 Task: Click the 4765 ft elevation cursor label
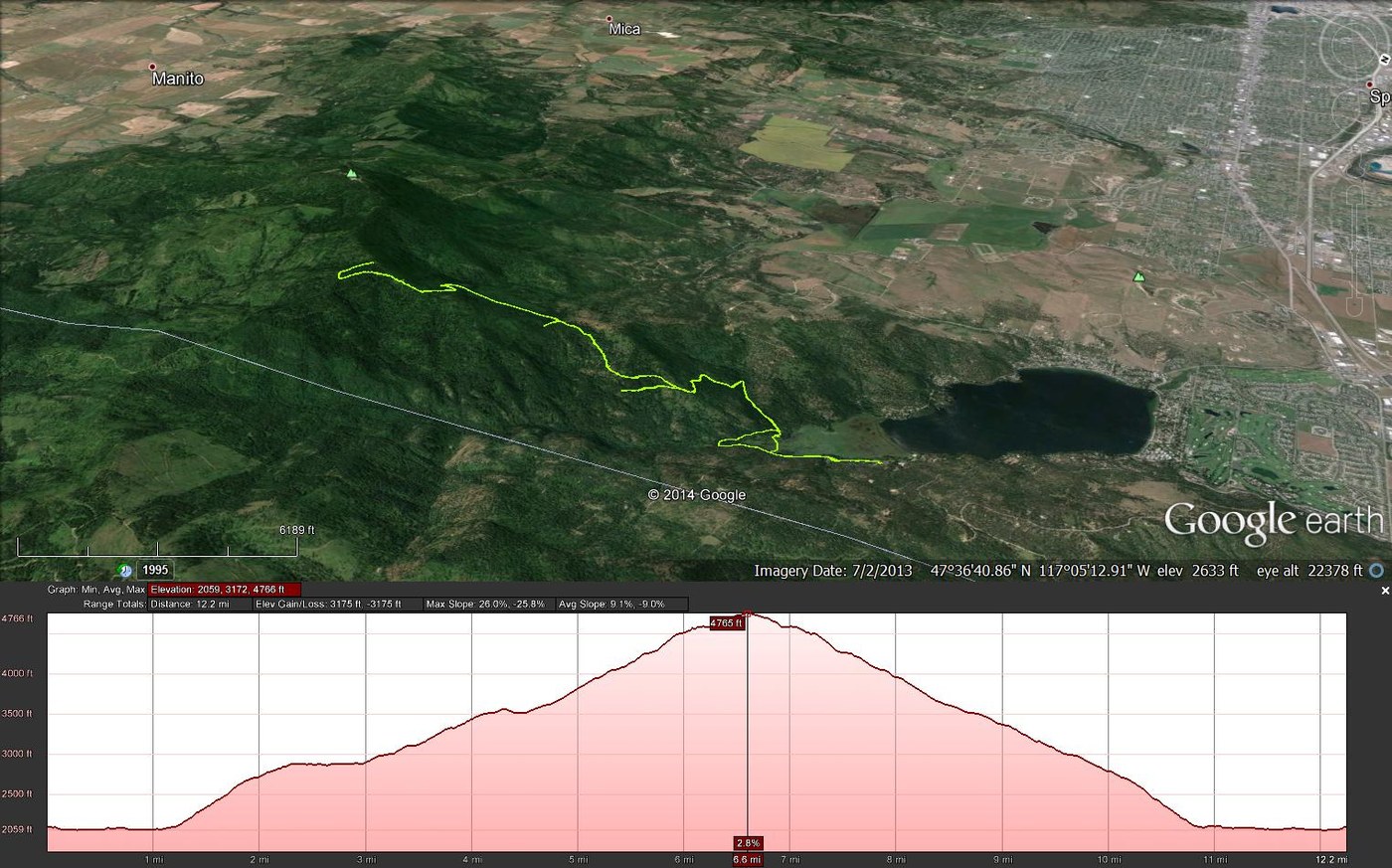coord(726,622)
